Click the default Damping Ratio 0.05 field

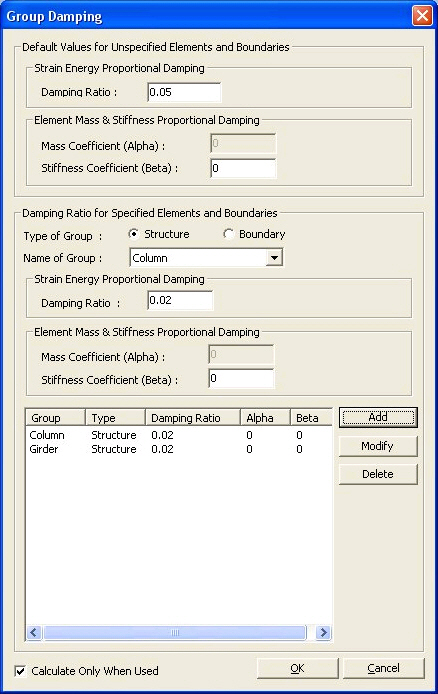pyautogui.click(x=184, y=92)
